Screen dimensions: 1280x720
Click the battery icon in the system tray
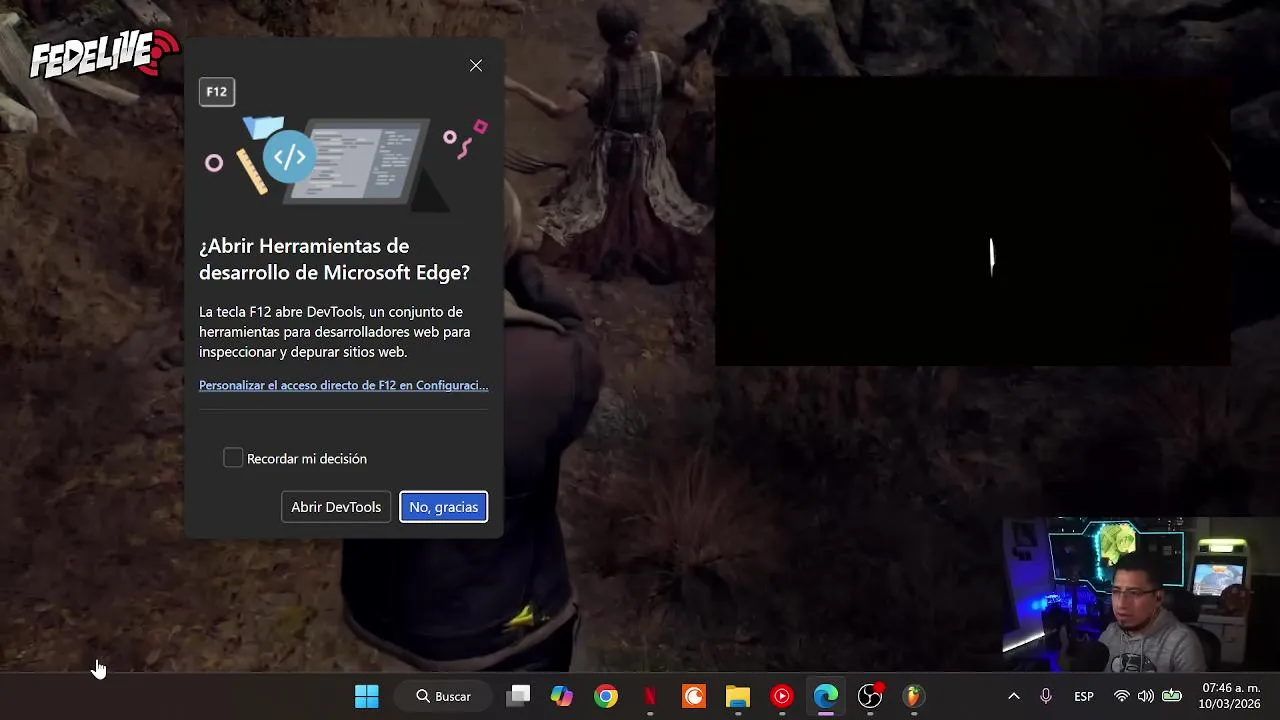1172,696
